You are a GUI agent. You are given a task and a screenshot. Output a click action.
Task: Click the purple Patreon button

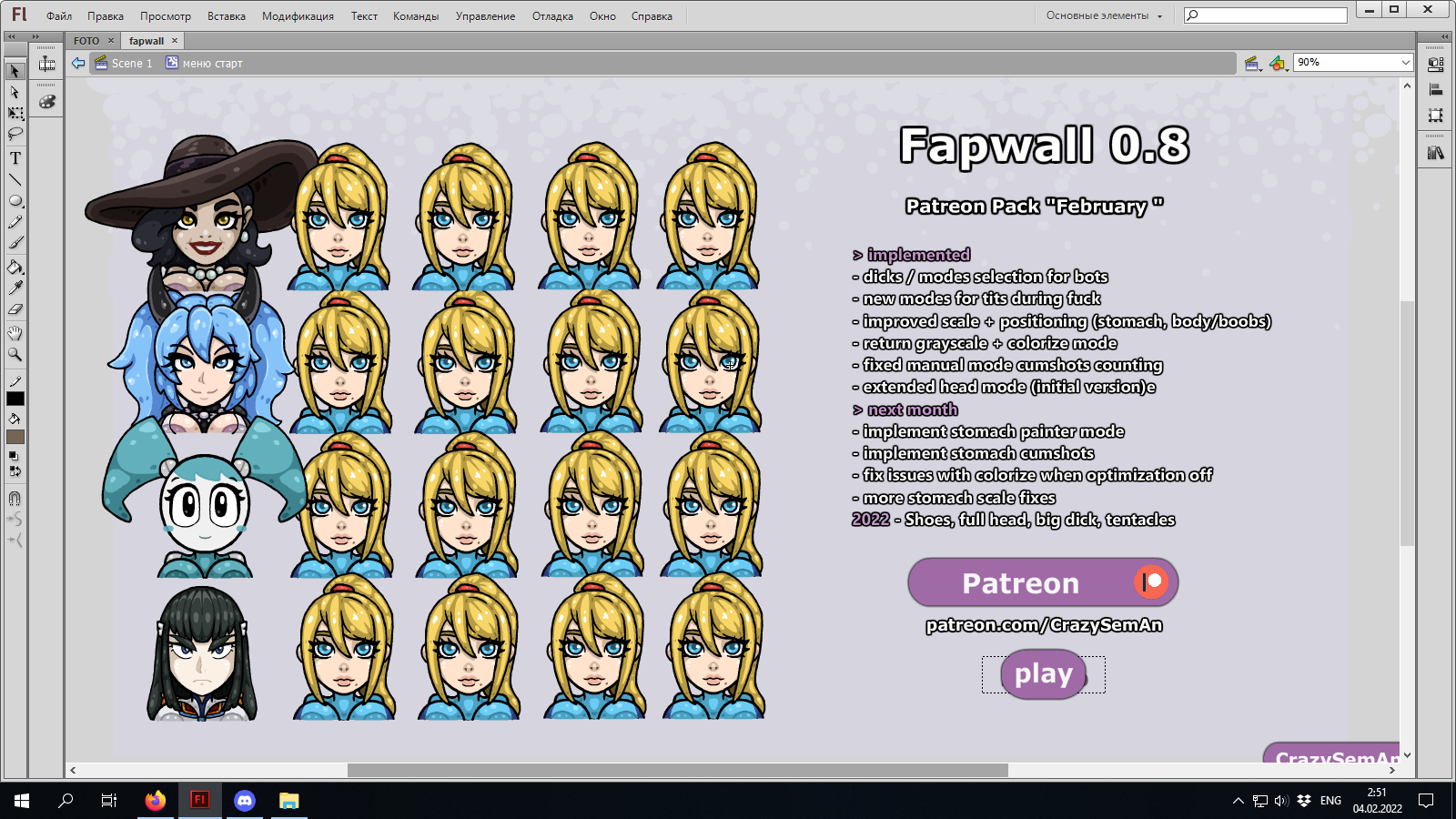[1043, 582]
